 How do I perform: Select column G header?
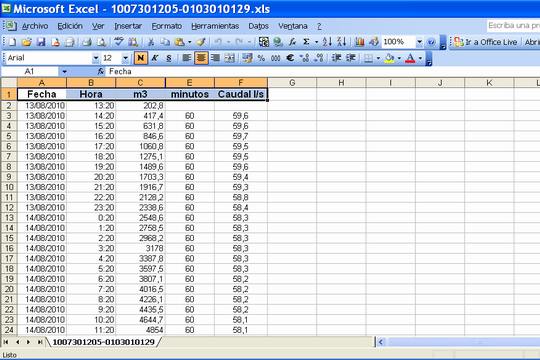tap(292, 83)
